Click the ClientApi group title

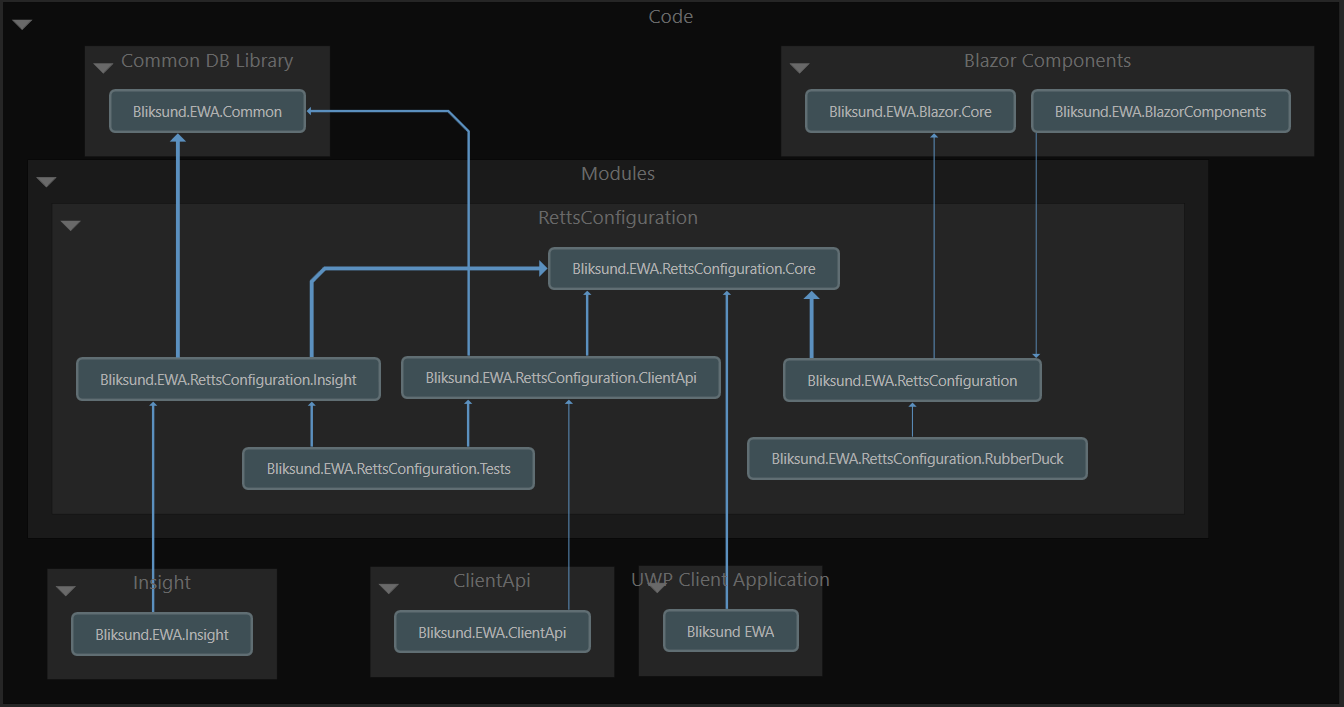pyautogui.click(x=491, y=581)
